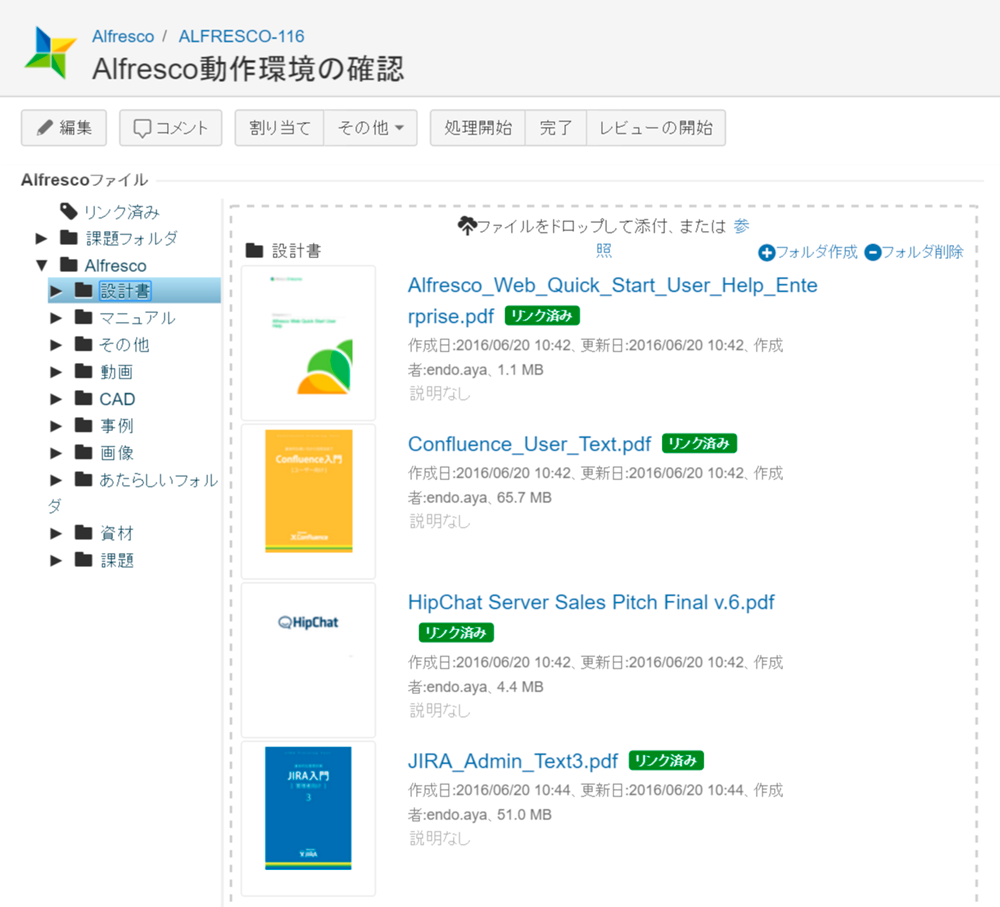Click the minus icon of フォルダ削除

click(x=872, y=253)
